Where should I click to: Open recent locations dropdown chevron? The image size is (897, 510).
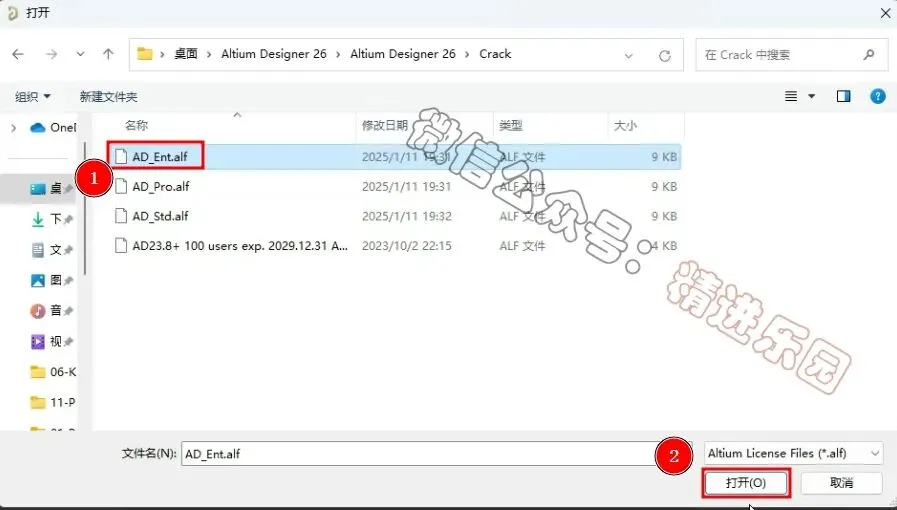[80, 54]
